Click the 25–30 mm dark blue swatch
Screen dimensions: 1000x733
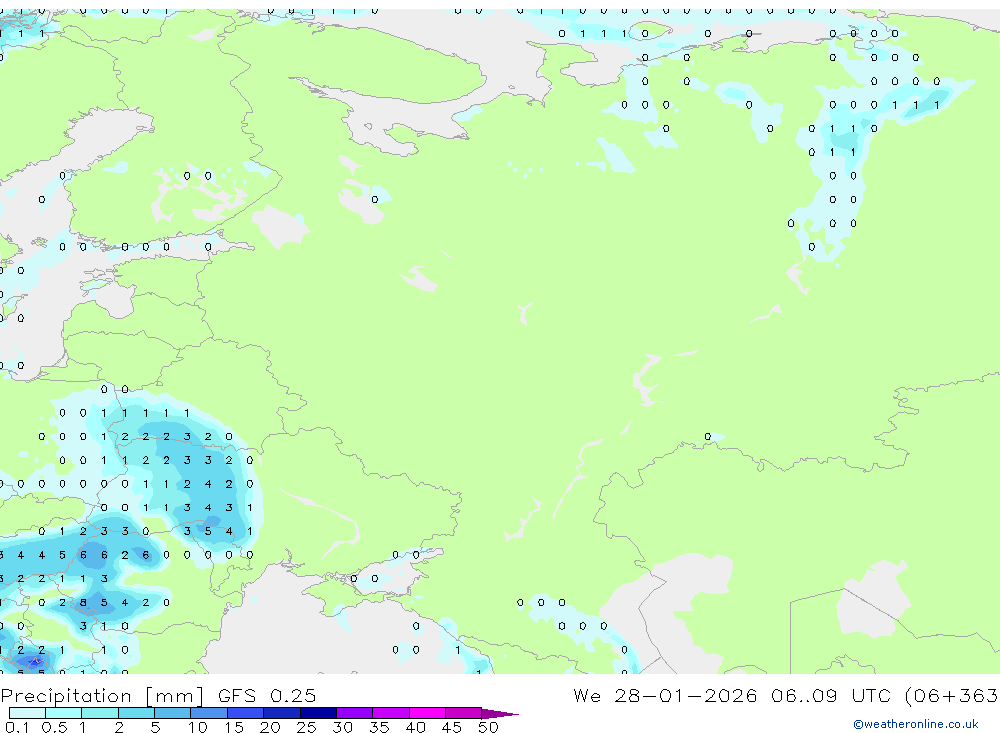[x=318, y=713]
